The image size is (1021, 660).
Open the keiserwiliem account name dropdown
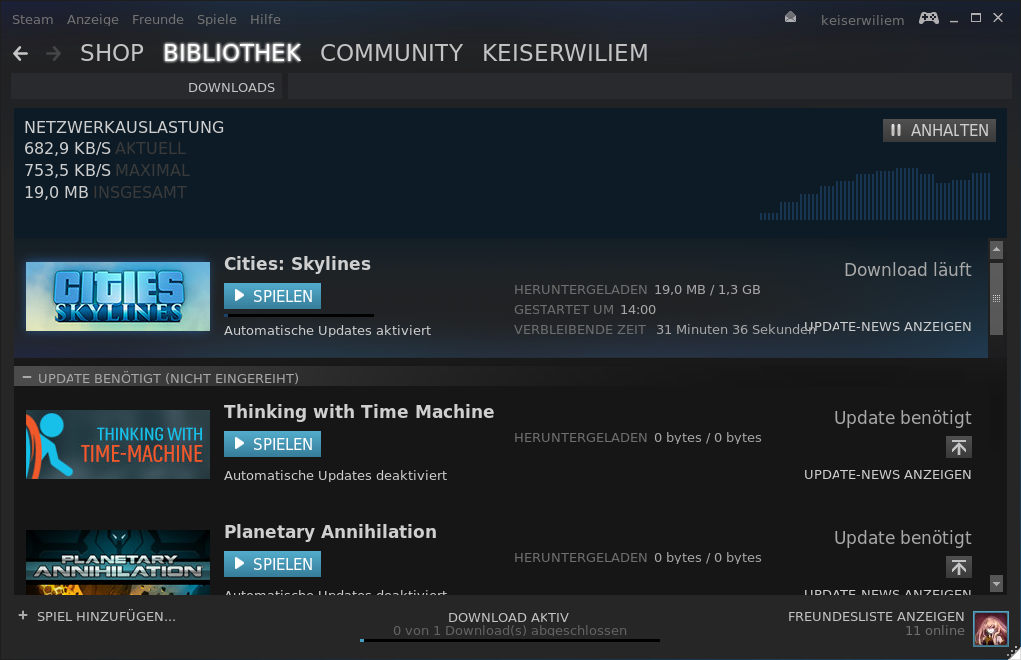pos(862,20)
